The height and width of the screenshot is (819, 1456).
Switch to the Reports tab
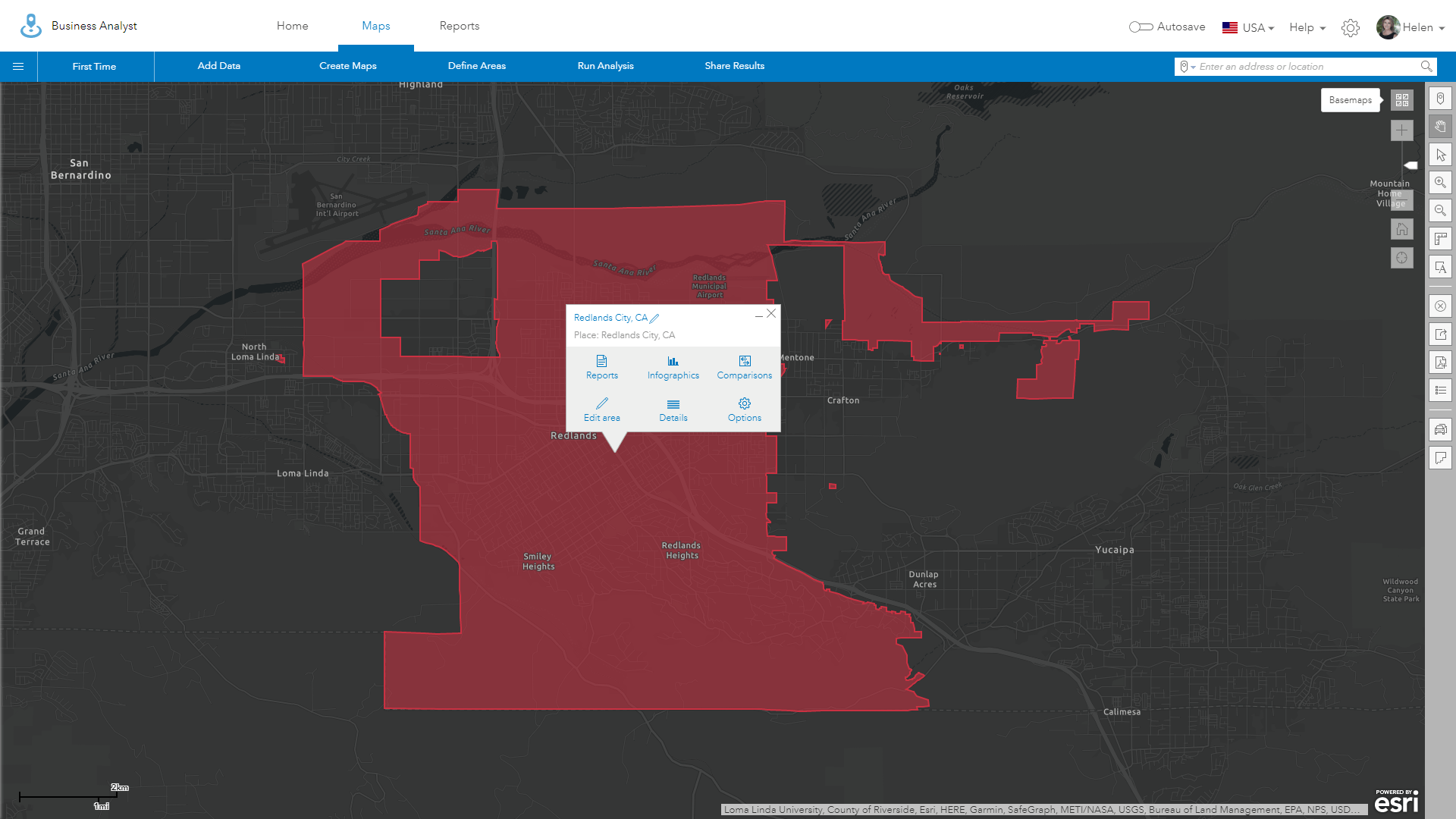(459, 26)
